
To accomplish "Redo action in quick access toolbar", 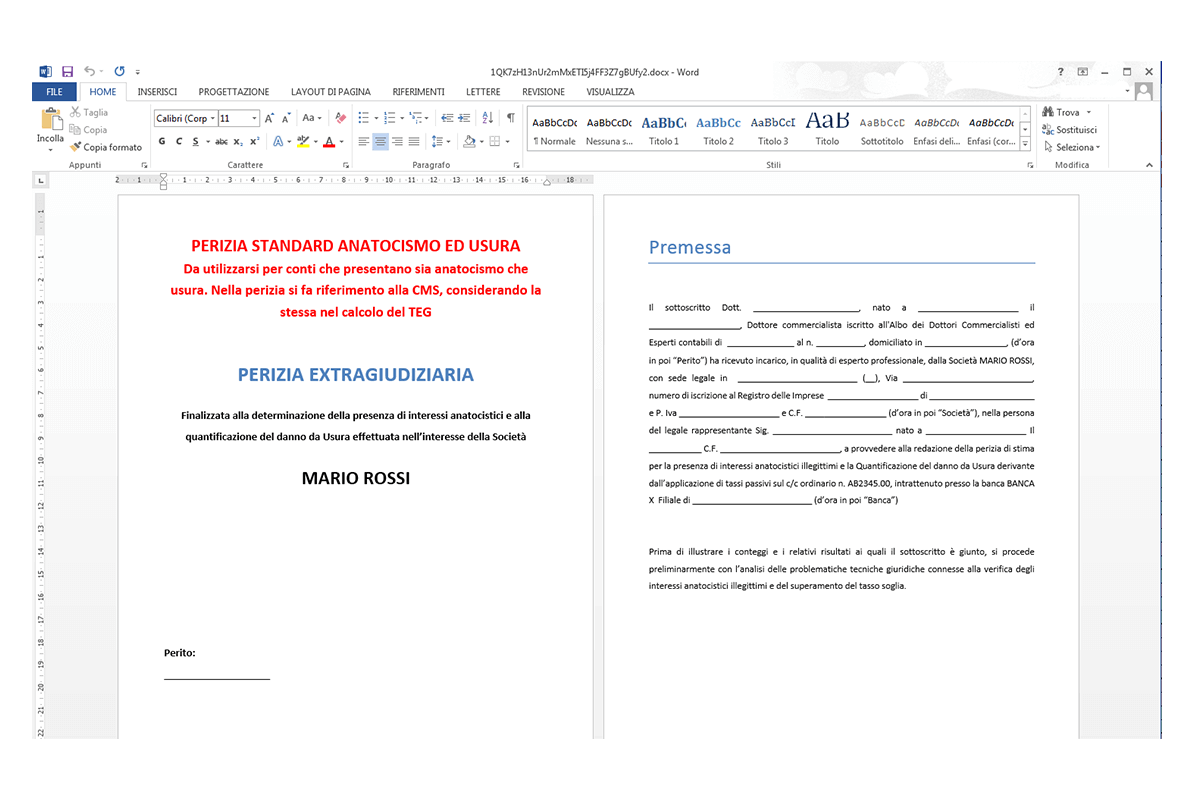I will tap(119, 72).
